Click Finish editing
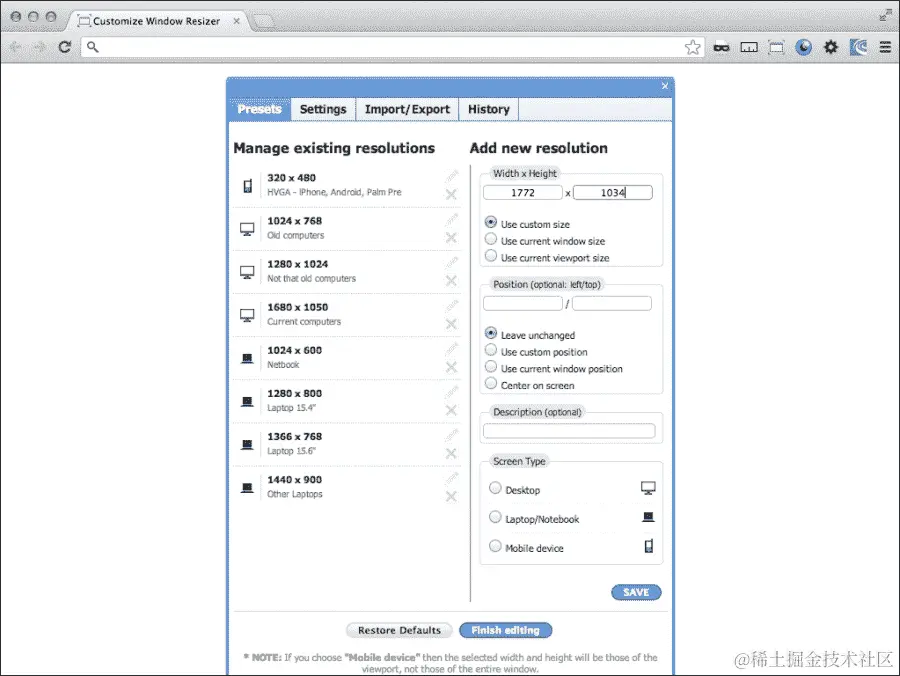The height and width of the screenshot is (676, 900). pyautogui.click(x=506, y=630)
